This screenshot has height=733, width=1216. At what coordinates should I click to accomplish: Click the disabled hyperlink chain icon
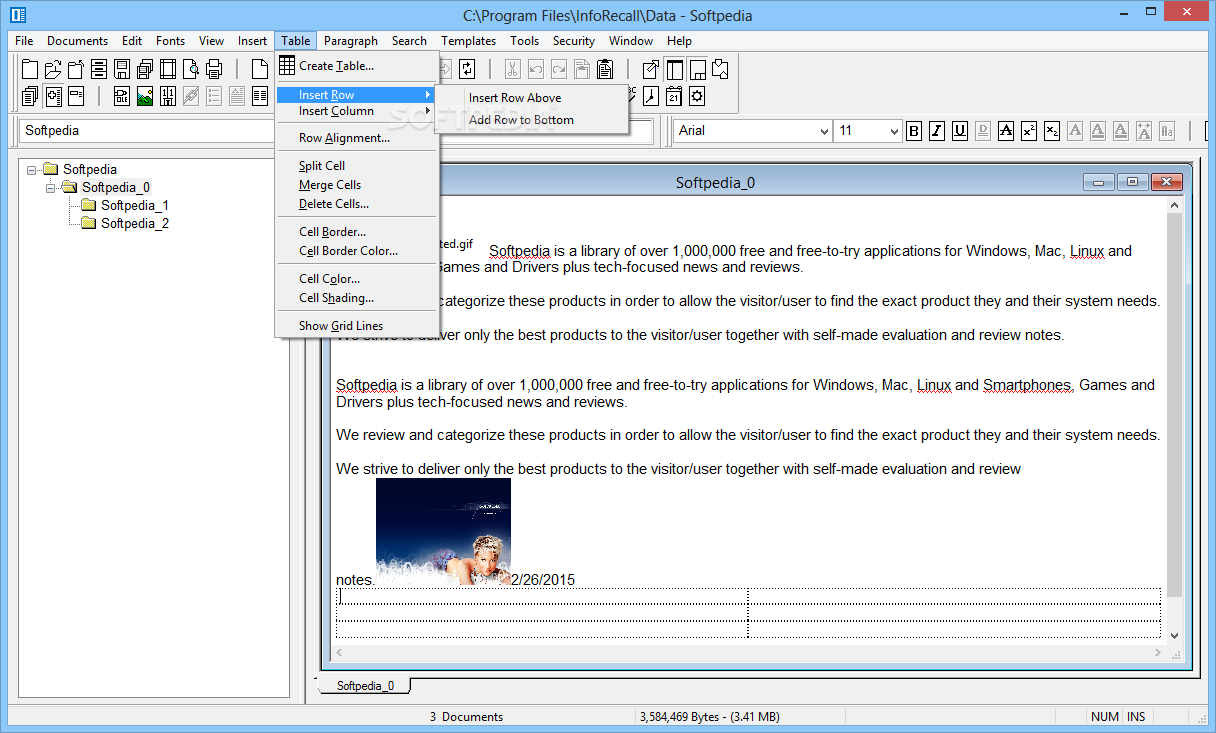pyautogui.click(x=191, y=96)
